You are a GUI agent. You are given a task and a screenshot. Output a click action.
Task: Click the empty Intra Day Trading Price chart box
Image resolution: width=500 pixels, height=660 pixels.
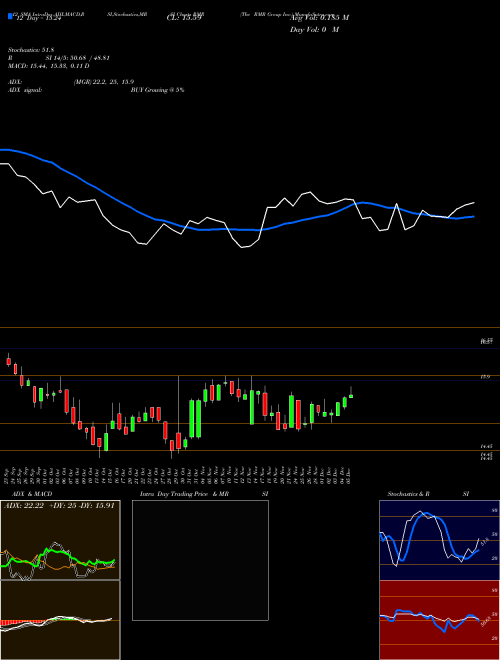click(200, 560)
